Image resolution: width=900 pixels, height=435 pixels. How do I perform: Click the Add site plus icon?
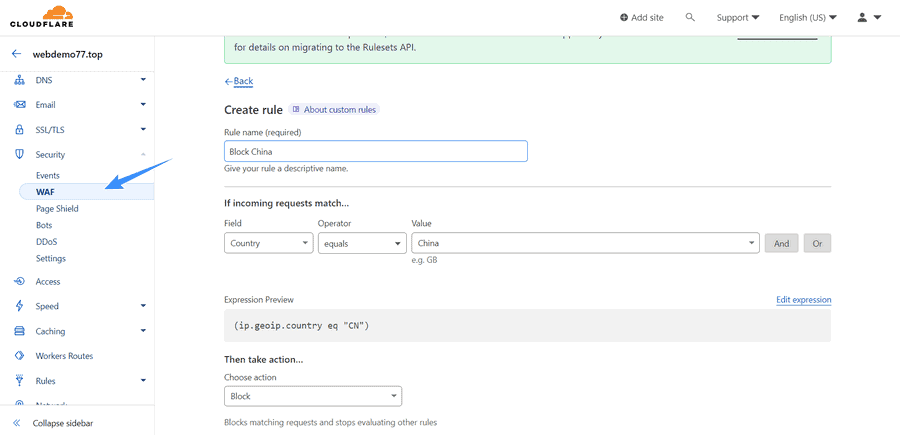[624, 18]
